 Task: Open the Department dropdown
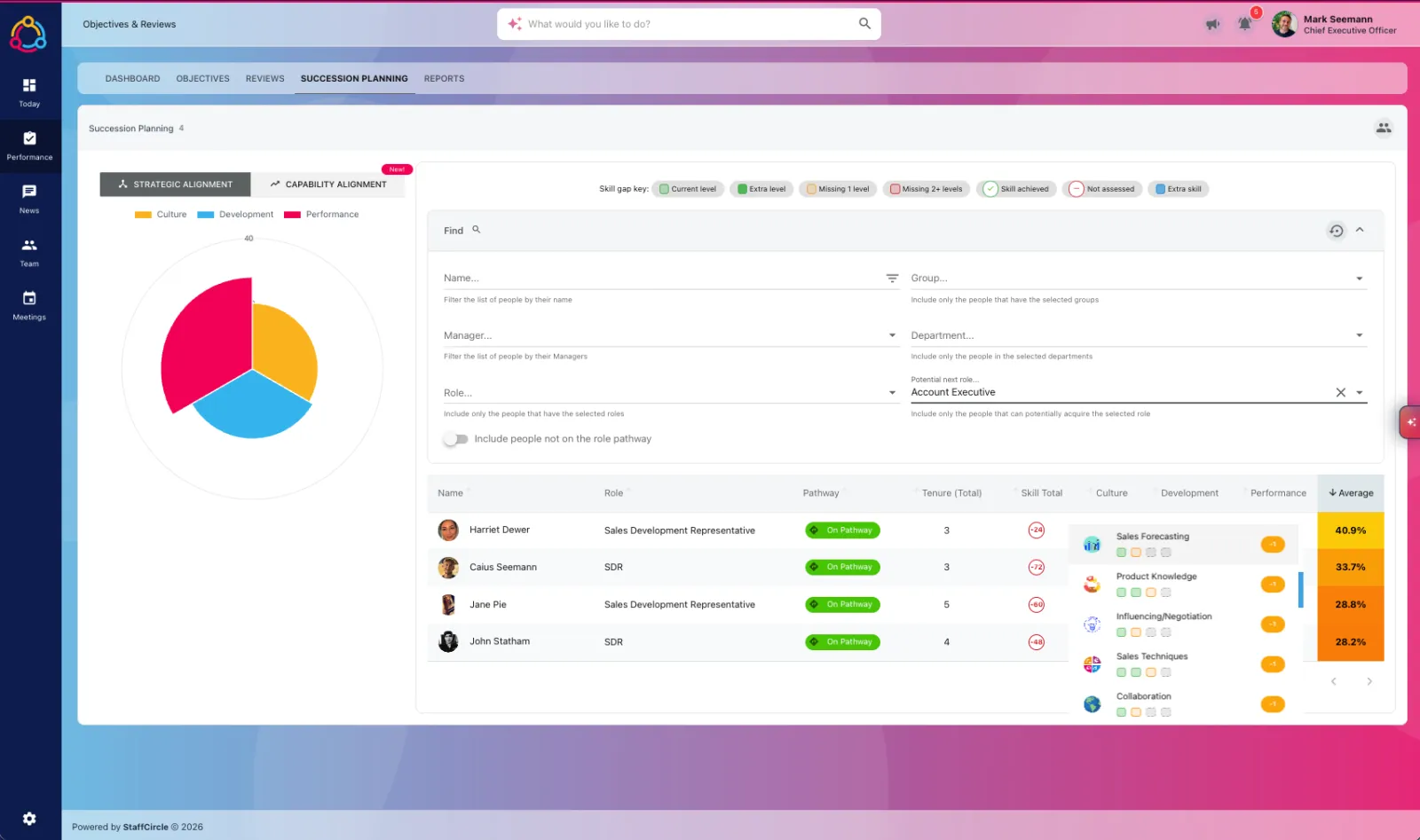tap(1359, 335)
